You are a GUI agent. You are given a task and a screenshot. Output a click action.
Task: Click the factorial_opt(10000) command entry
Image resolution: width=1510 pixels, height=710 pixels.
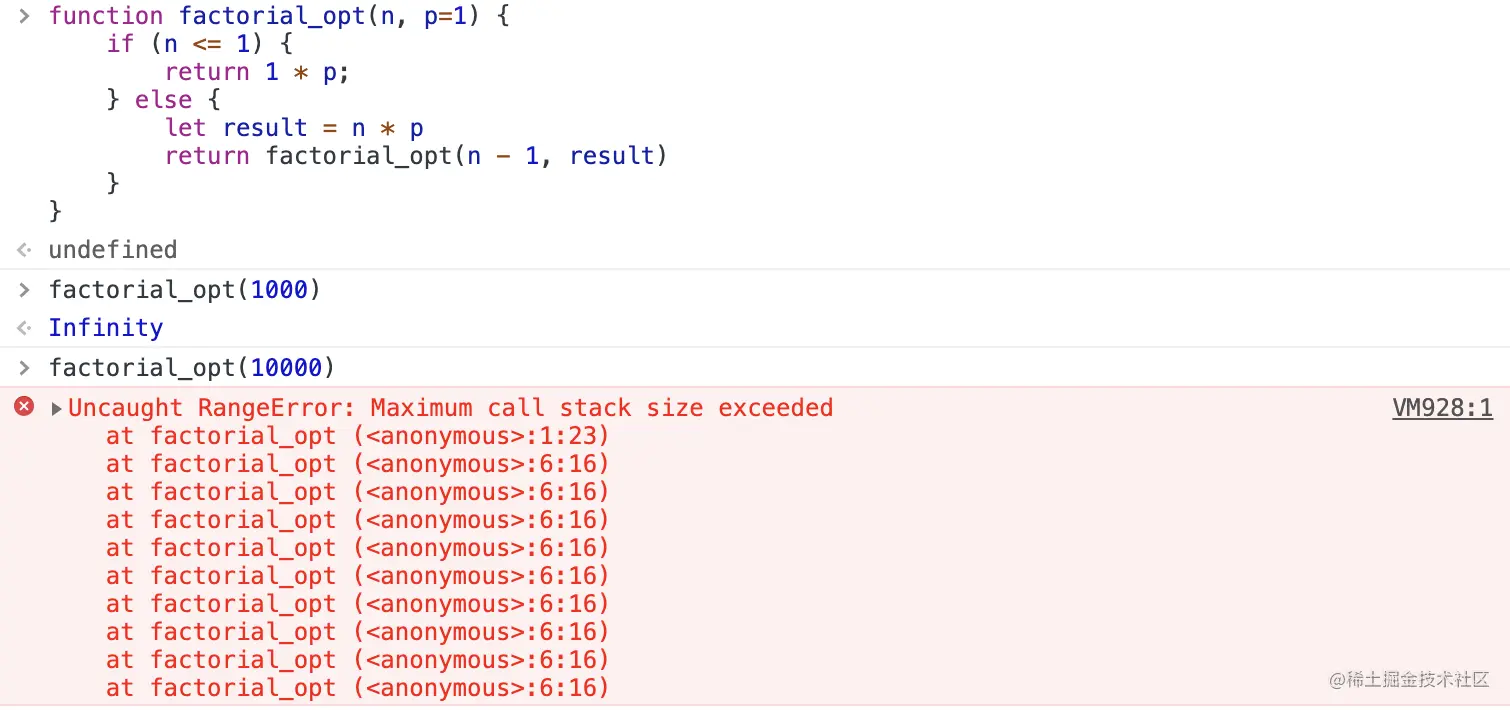coord(191,368)
